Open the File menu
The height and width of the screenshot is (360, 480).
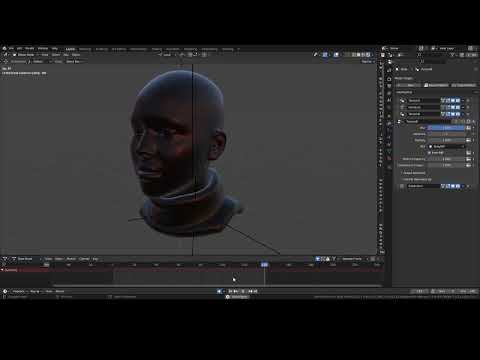point(11,49)
